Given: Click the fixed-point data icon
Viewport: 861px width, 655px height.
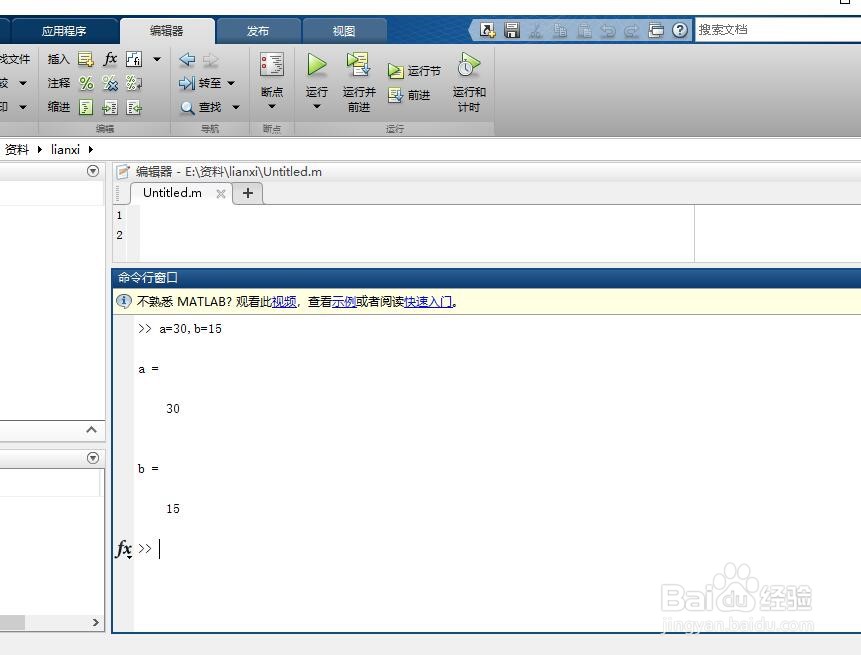Looking at the screenshot, I should [133, 59].
